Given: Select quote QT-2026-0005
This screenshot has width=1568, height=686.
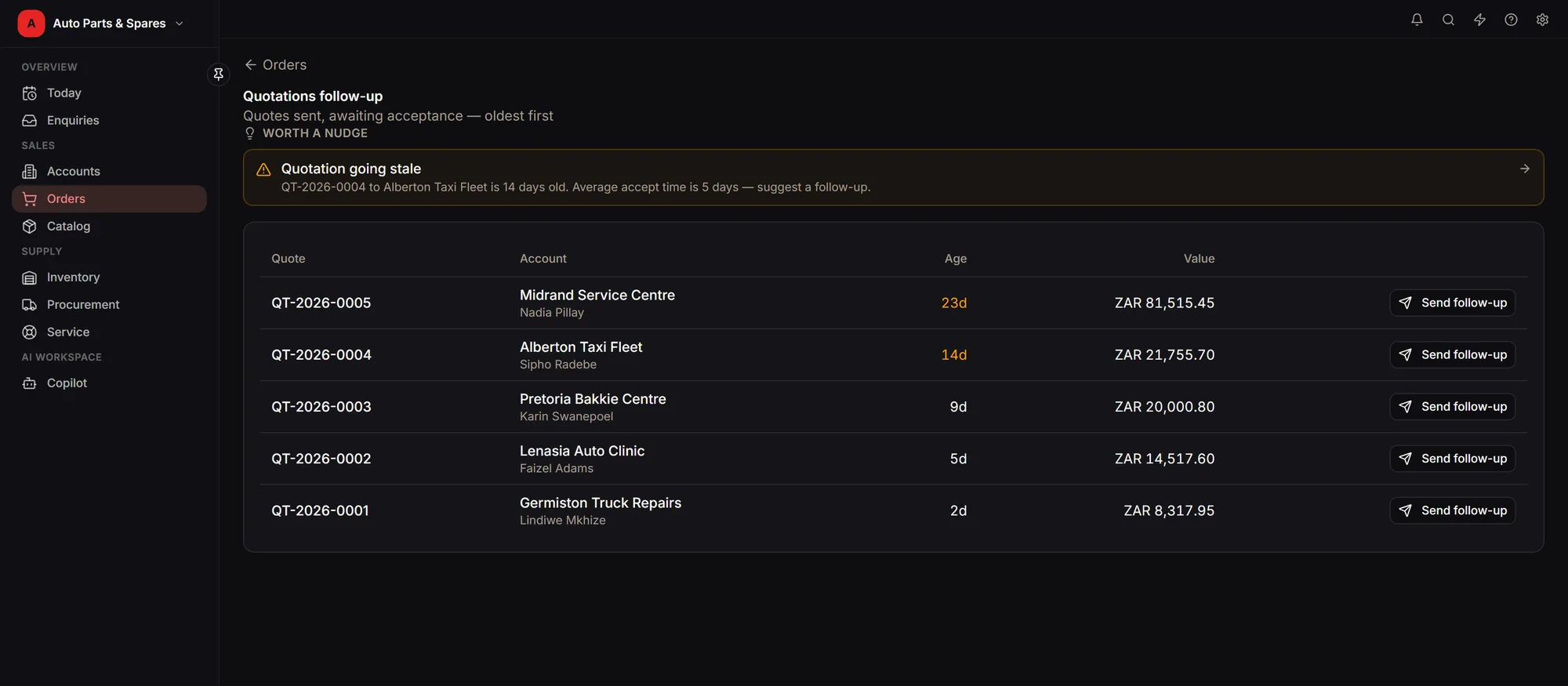Looking at the screenshot, I should [321, 303].
